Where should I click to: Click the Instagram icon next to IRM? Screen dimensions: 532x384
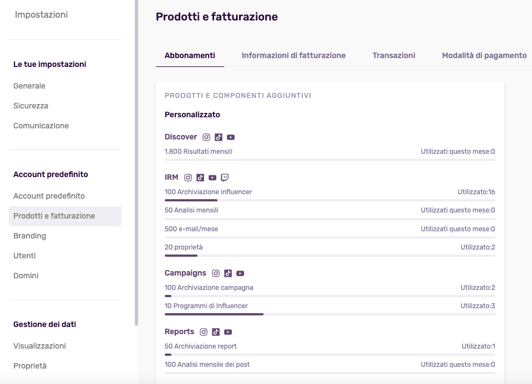click(x=188, y=177)
